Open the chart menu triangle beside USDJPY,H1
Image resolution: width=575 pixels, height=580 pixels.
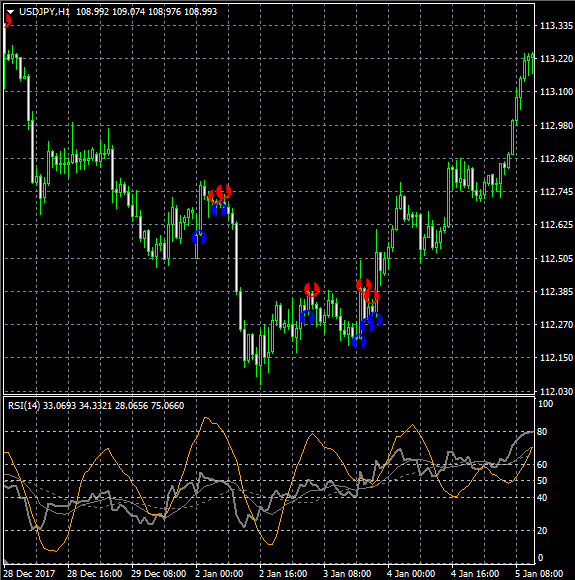point(10,12)
